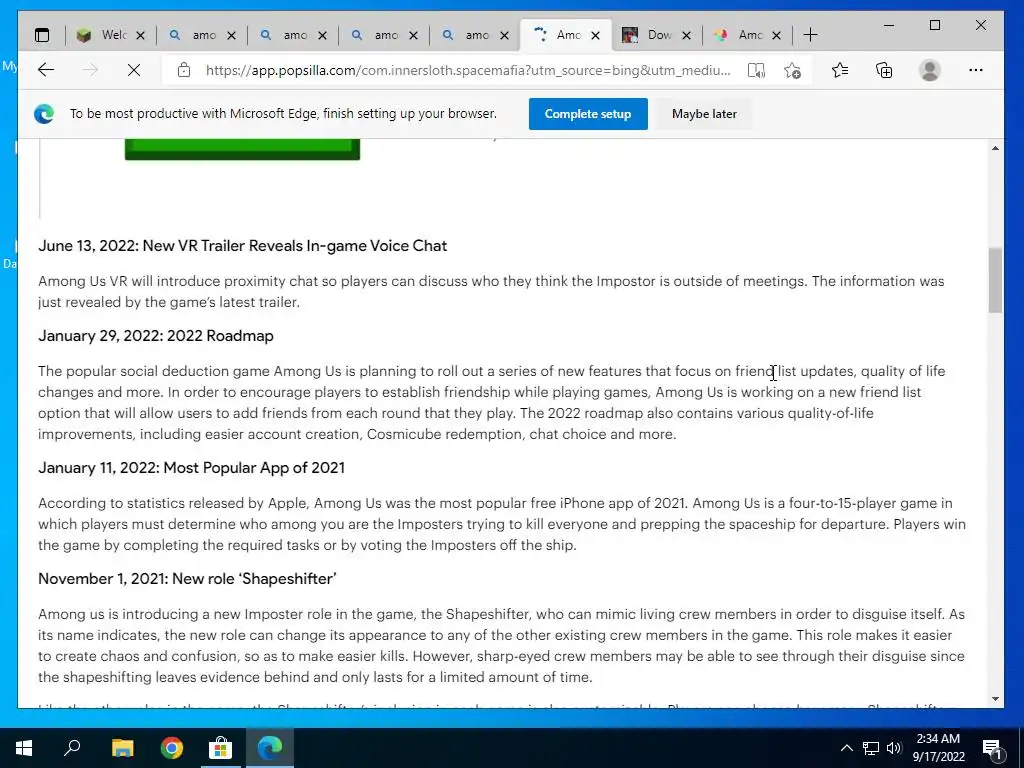Add this page to favorites
Viewport: 1024px width, 768px height.
click(792, 70)
